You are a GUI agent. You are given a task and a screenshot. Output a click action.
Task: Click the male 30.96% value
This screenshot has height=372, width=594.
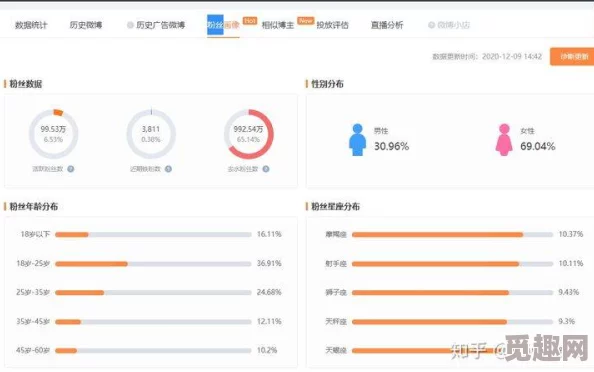point(391,146)
